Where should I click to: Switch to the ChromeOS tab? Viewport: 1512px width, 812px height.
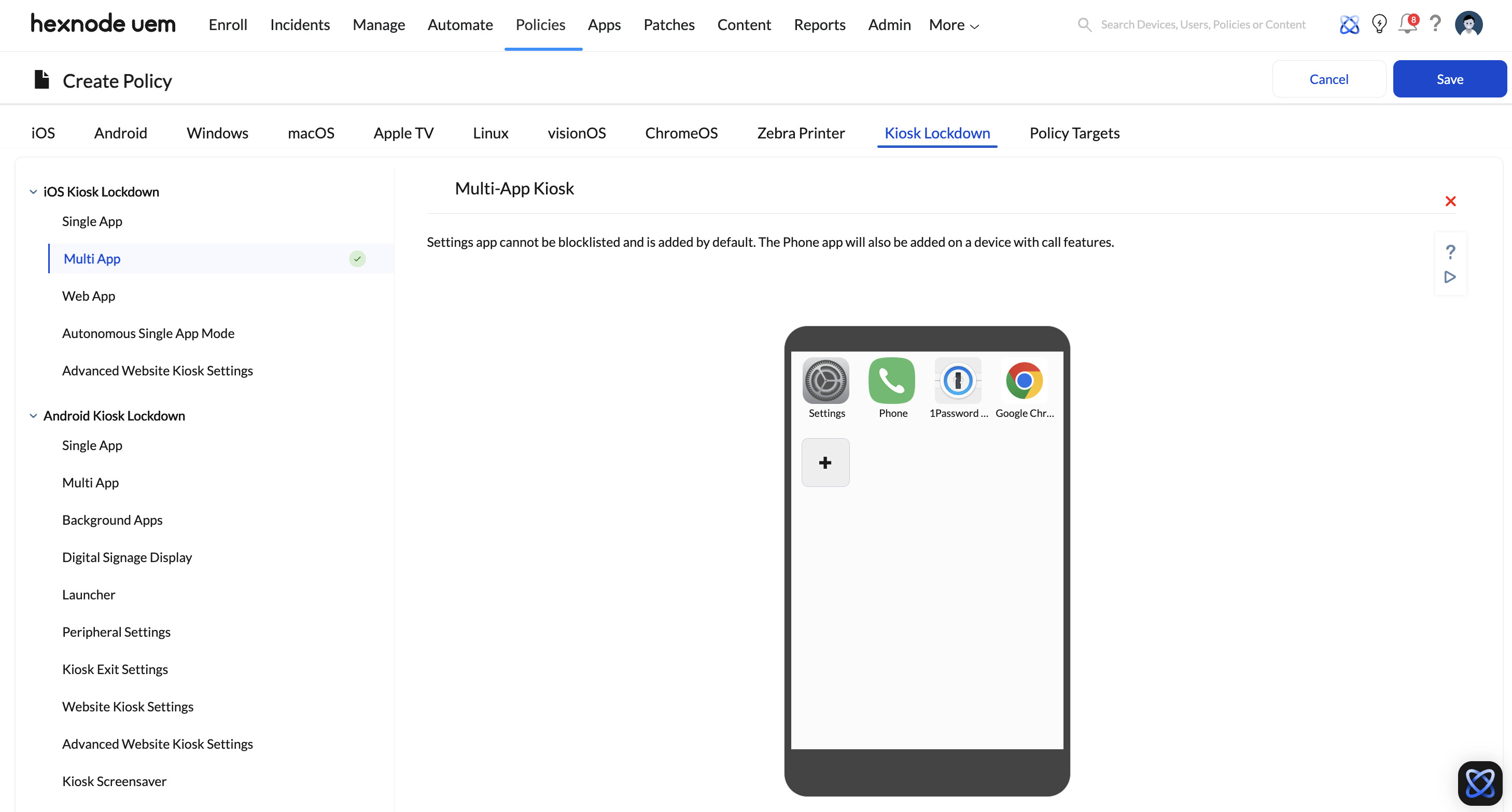point(681,133)
